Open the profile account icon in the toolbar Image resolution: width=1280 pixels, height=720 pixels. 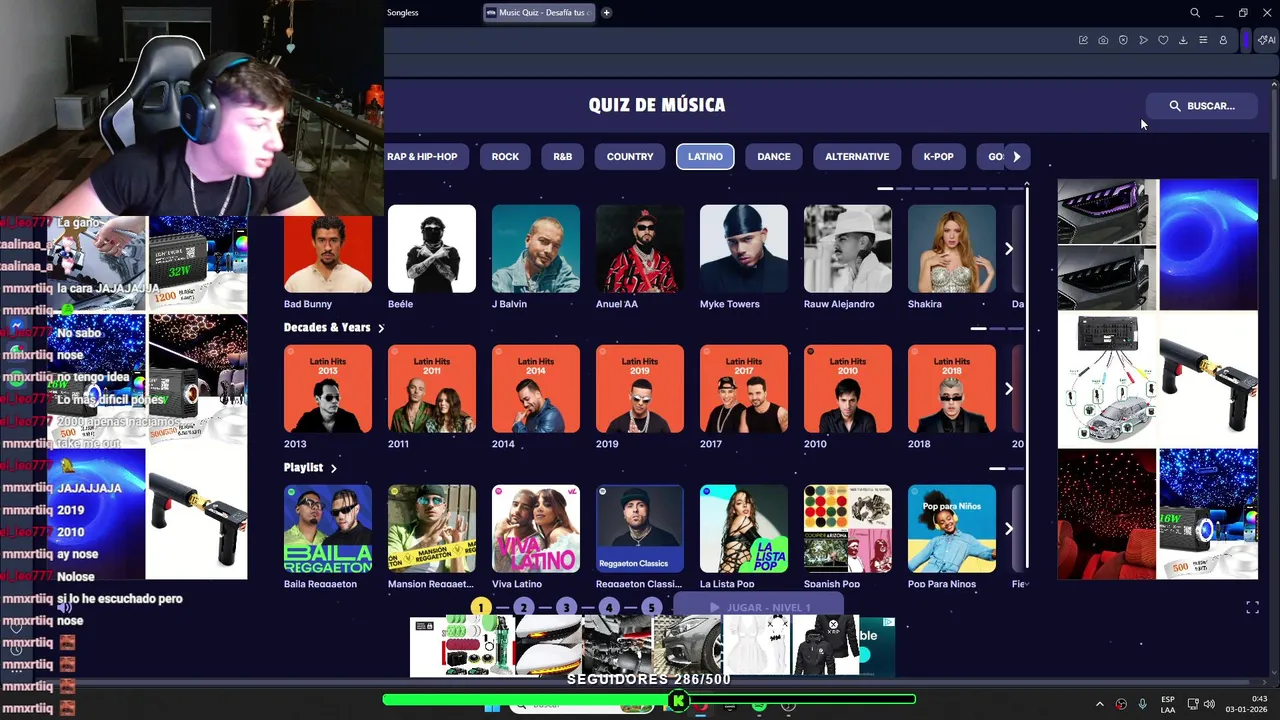[1223, 40]
